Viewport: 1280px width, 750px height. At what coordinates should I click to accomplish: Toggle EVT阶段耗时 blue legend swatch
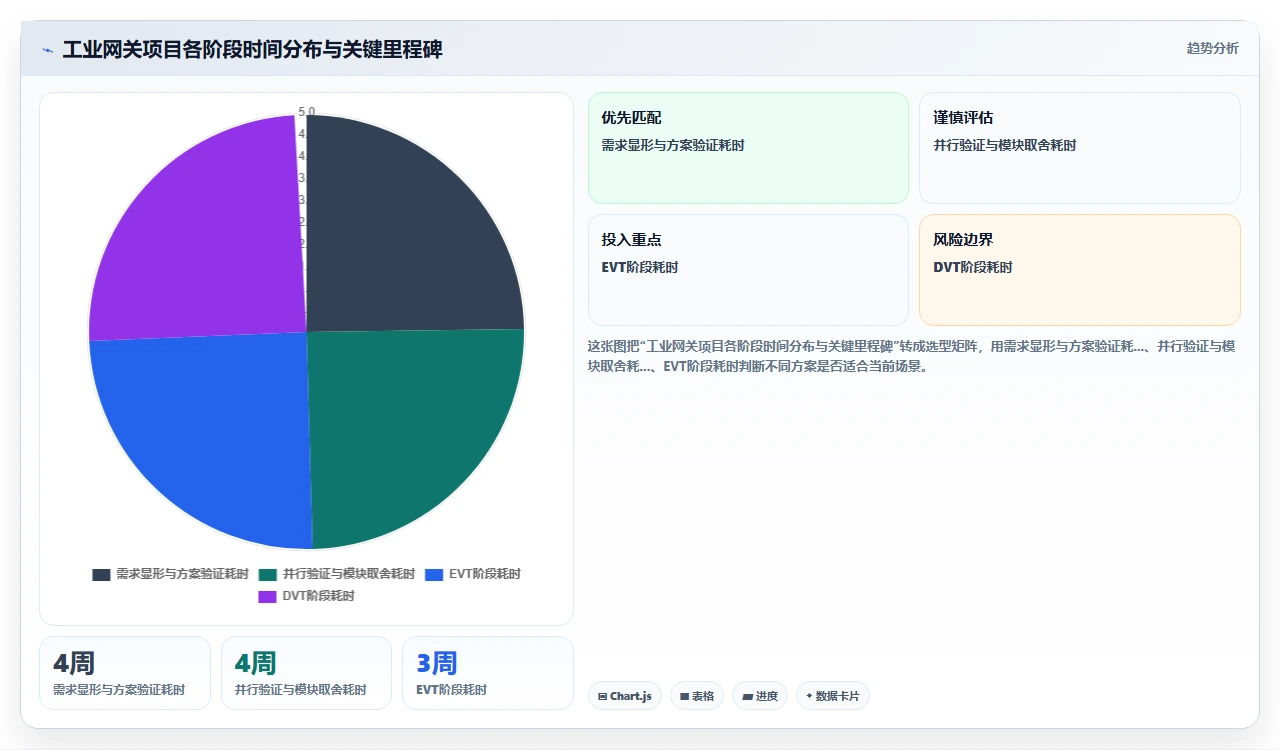coord(434,575)
